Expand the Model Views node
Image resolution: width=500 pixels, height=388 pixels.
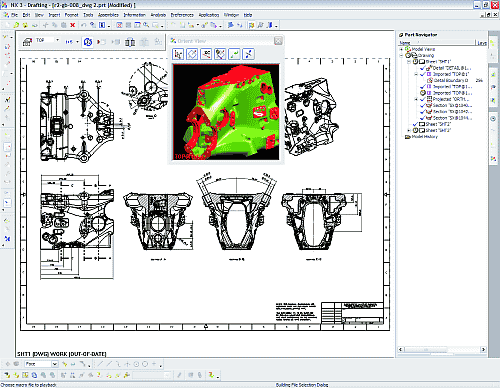tap(402, 49)
